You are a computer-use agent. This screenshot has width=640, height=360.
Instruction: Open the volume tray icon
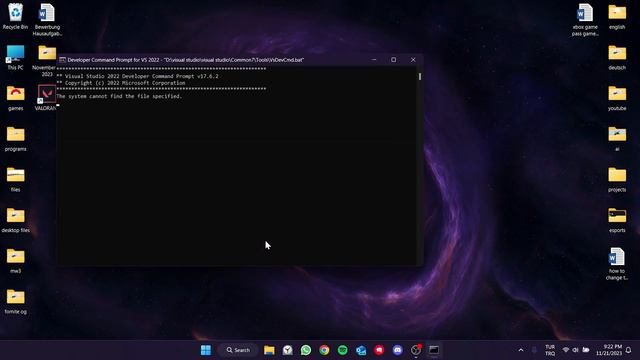(x=576, y=350)
